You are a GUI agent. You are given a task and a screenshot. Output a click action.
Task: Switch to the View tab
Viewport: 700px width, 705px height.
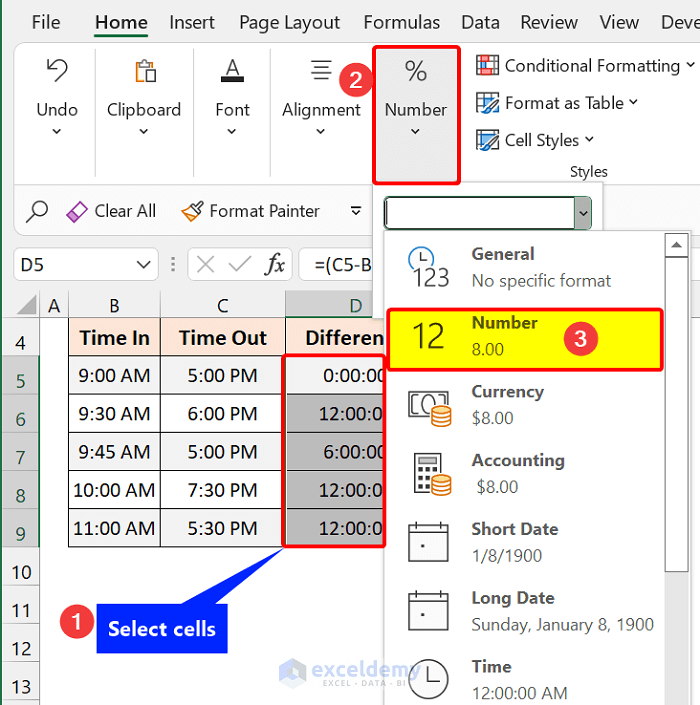619,22
